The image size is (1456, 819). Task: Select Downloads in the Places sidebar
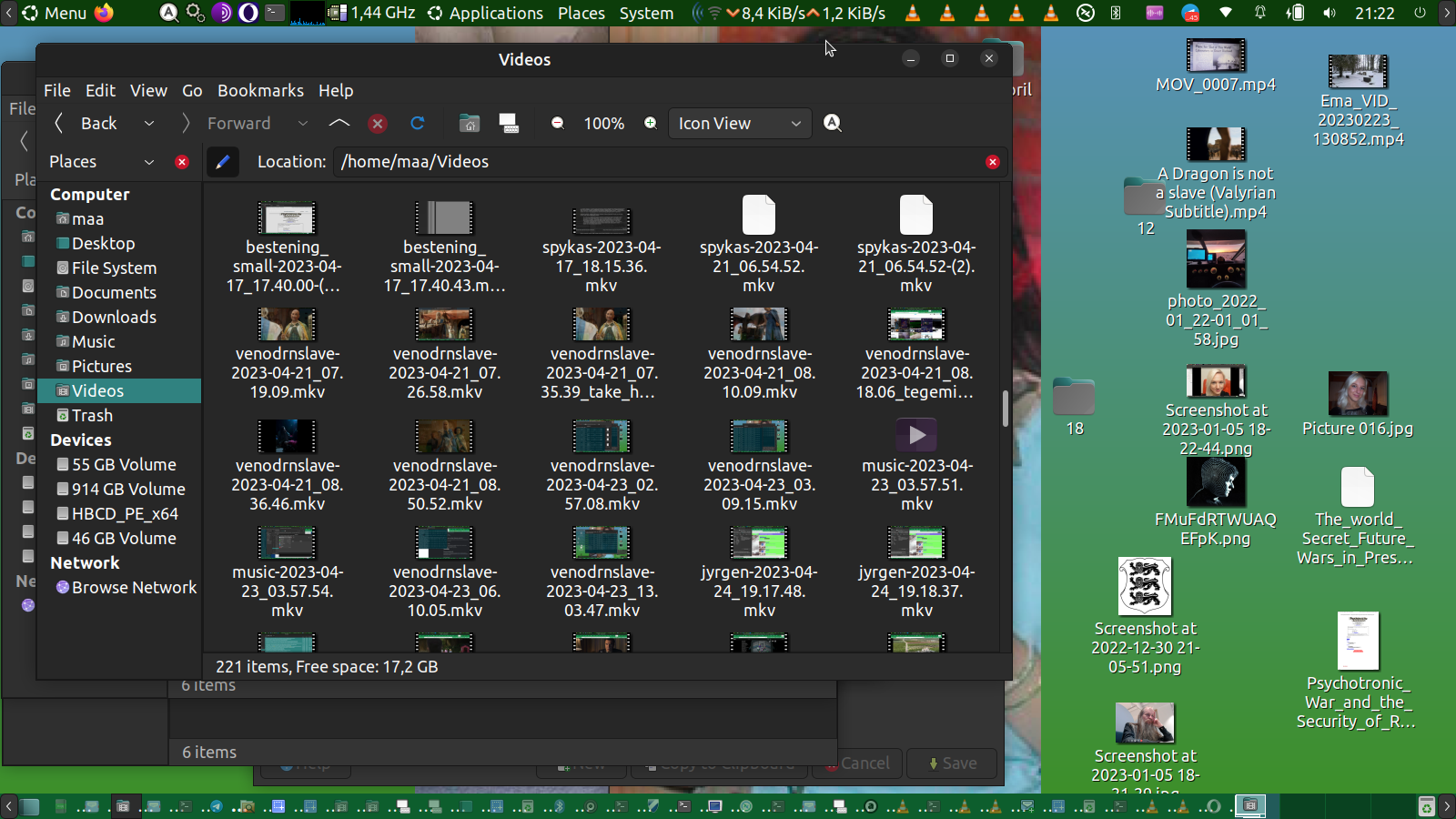click(114, 318)
